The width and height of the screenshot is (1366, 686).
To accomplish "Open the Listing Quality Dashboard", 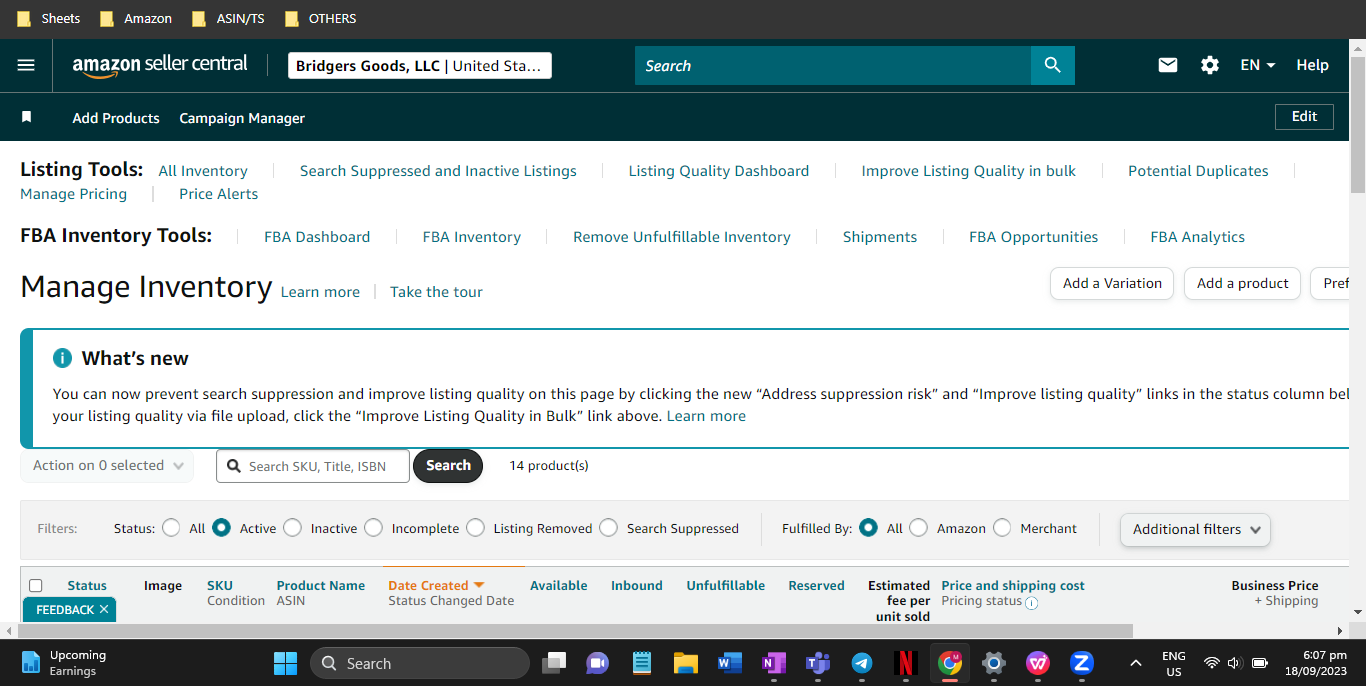I will [719, 171].
